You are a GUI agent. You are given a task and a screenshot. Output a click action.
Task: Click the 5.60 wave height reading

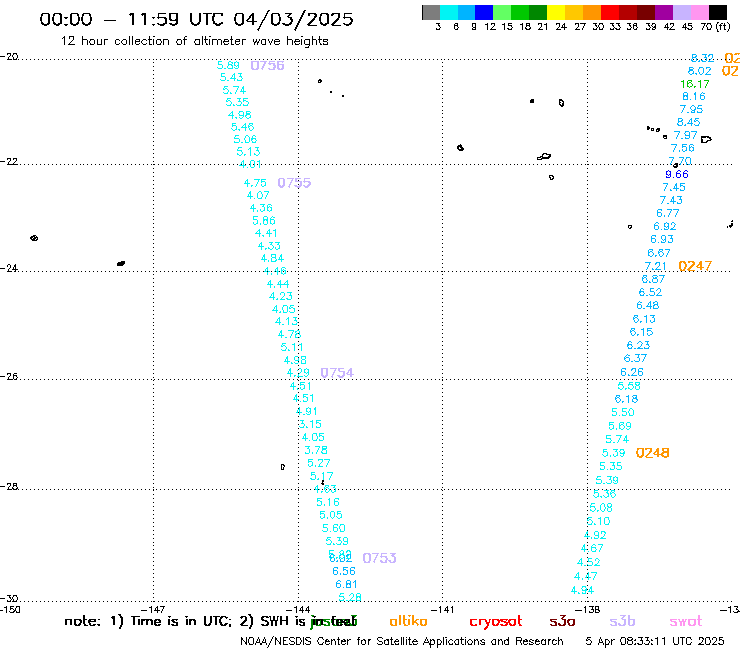pyautogui.click(x=334, y=528)
